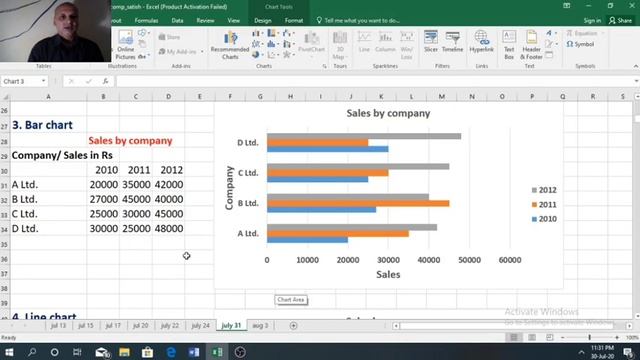Viewport: 640px width, 360px height.
Task: Open Word from the taskbar
Action: pyautogui.click(x=194, y=352)
